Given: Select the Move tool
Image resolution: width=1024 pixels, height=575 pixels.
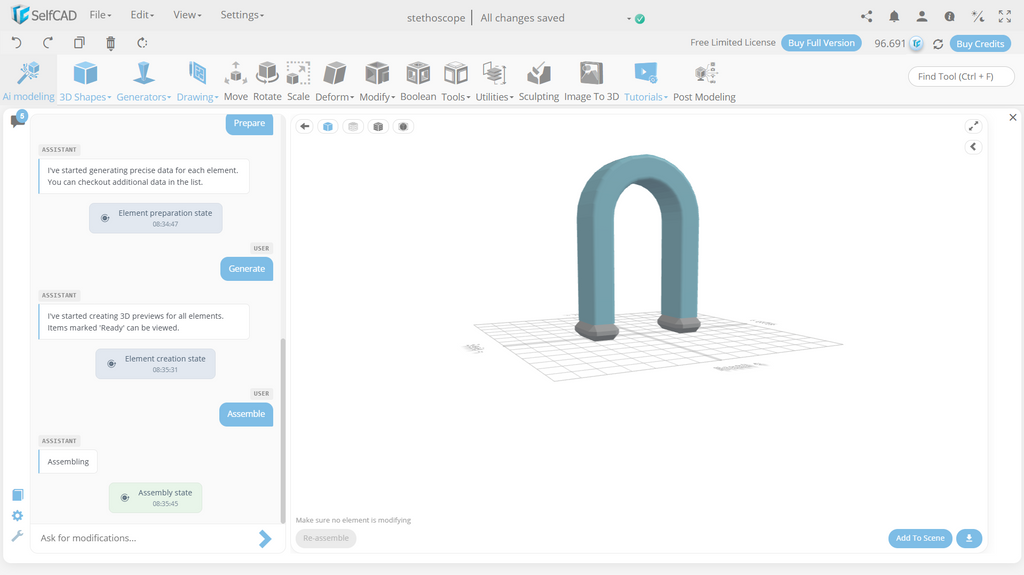Looking at the screenshot, I should click(x=236, y=81).
